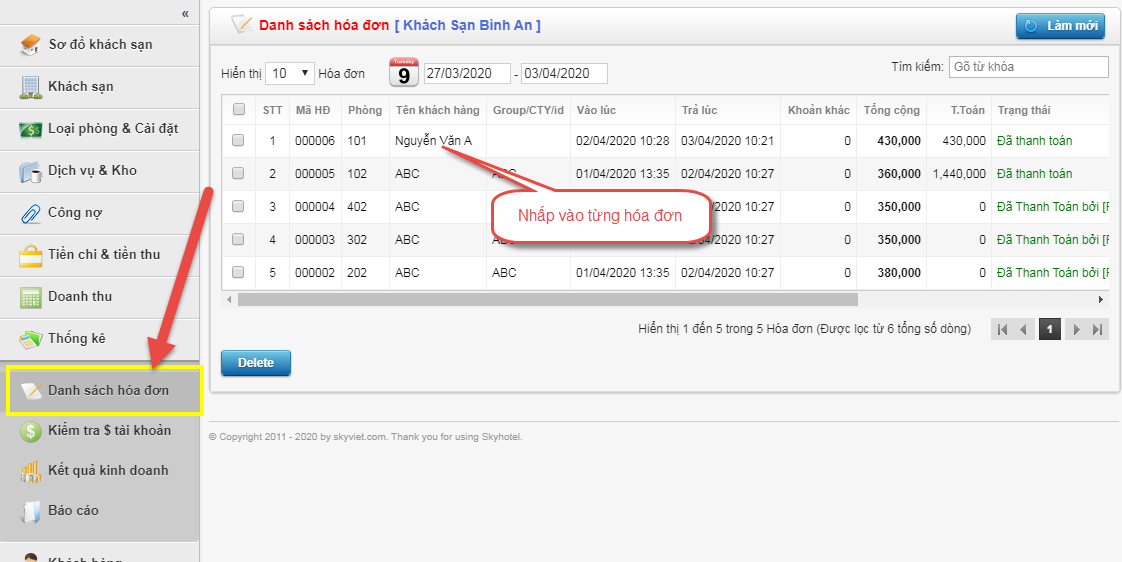The width and height of the screenshot is (1122, 562).
Task: Go to Kết quả kinh doanh menu
Action: tap(108, 471)
